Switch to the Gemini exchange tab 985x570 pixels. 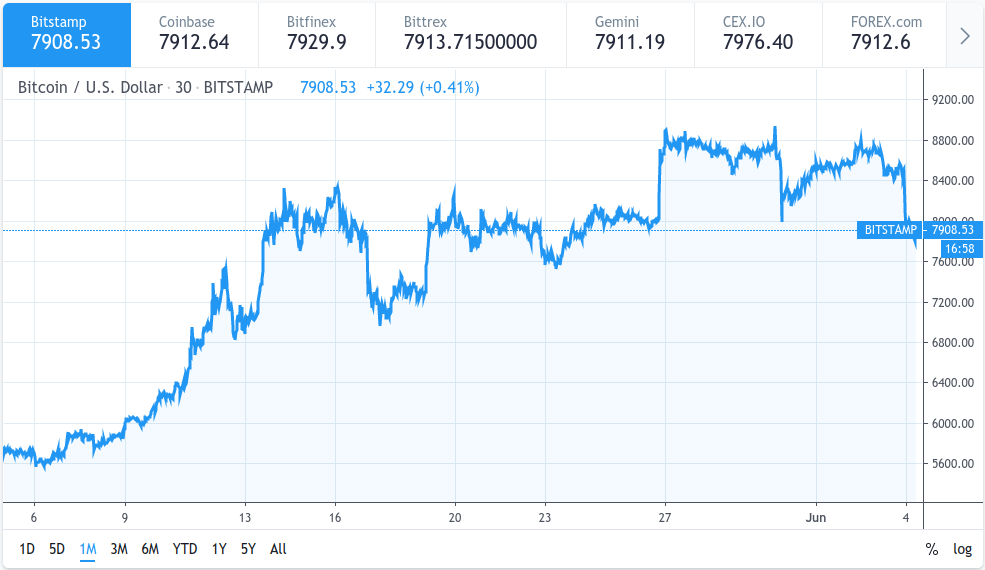630,34
